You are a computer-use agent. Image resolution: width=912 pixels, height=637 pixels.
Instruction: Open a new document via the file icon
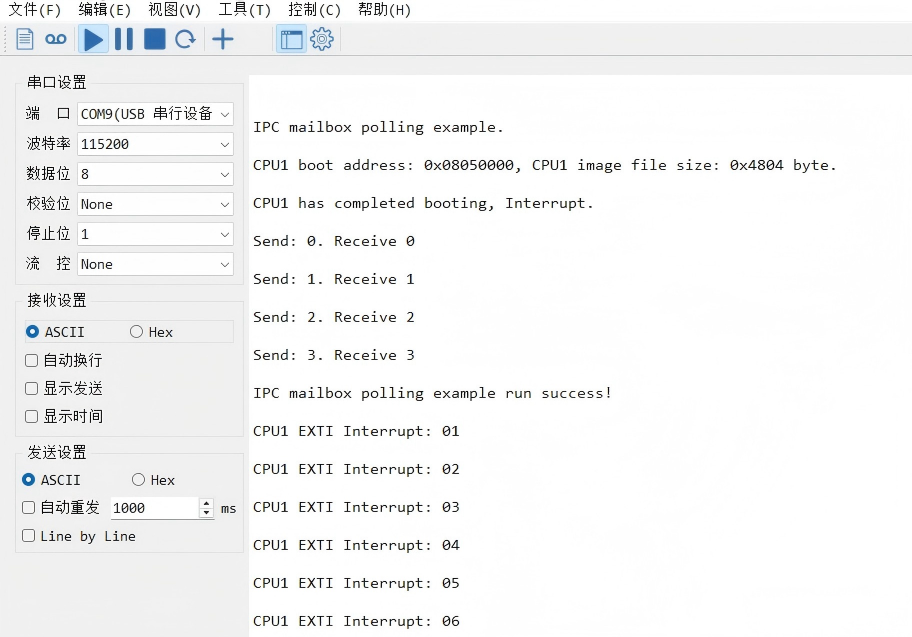tap(22, 39)
